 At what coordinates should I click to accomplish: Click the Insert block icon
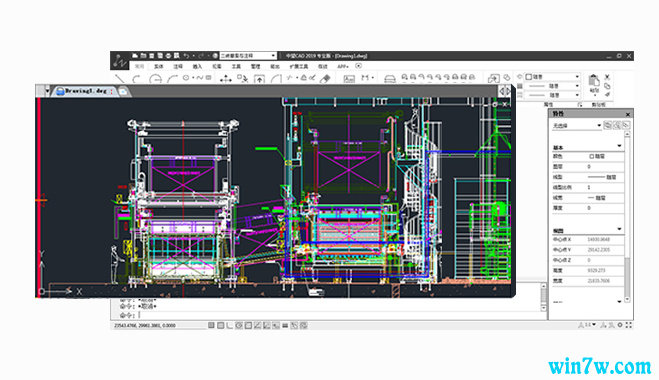493,79
